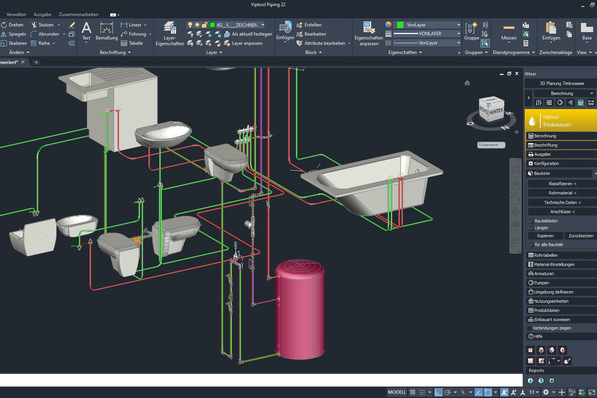This screenshot has width=597, height=398.
Task: Select the Stutzen trim tool
Action: [43, 25]
